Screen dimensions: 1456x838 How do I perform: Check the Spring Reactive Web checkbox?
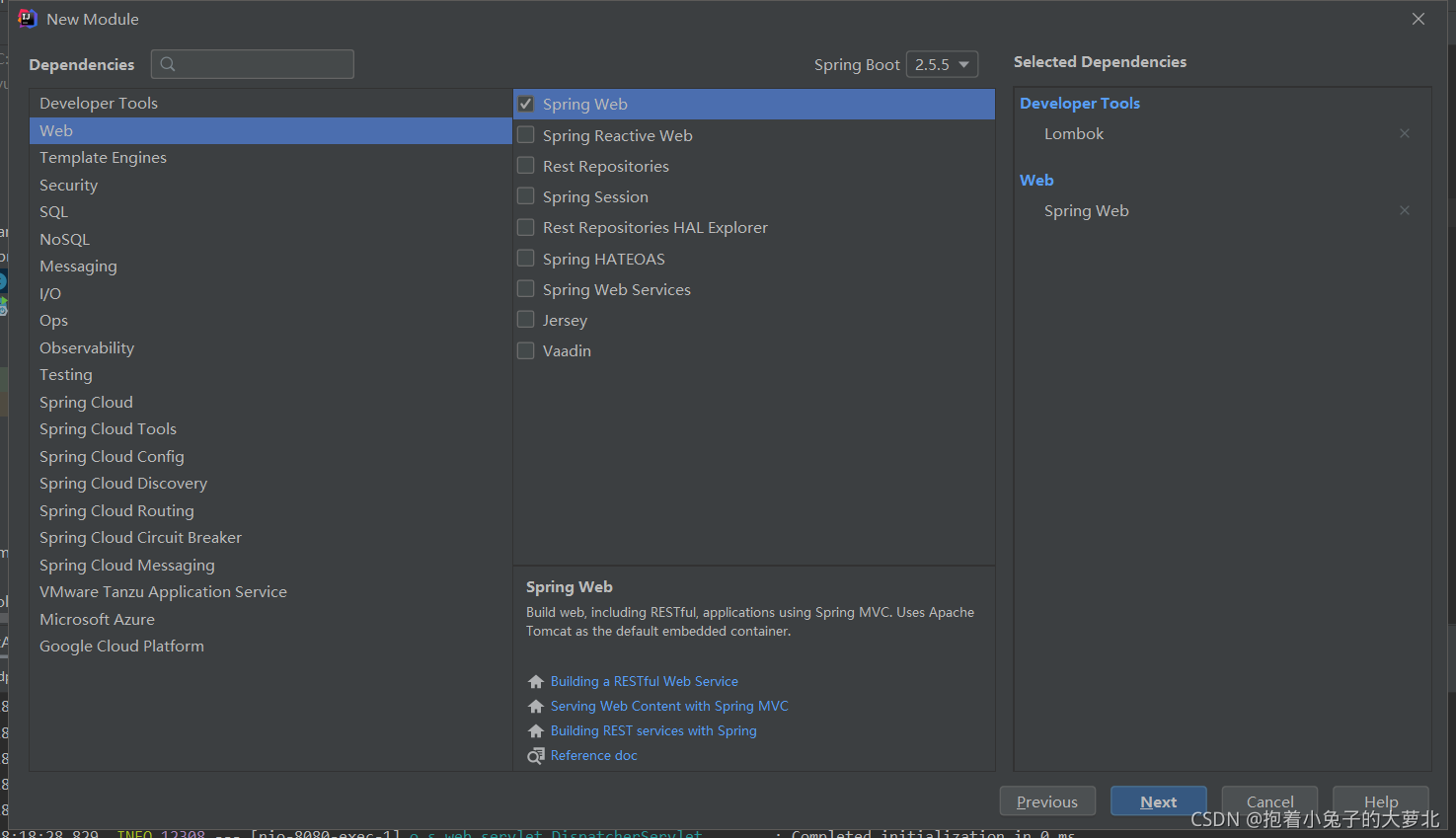coord(526,134)
